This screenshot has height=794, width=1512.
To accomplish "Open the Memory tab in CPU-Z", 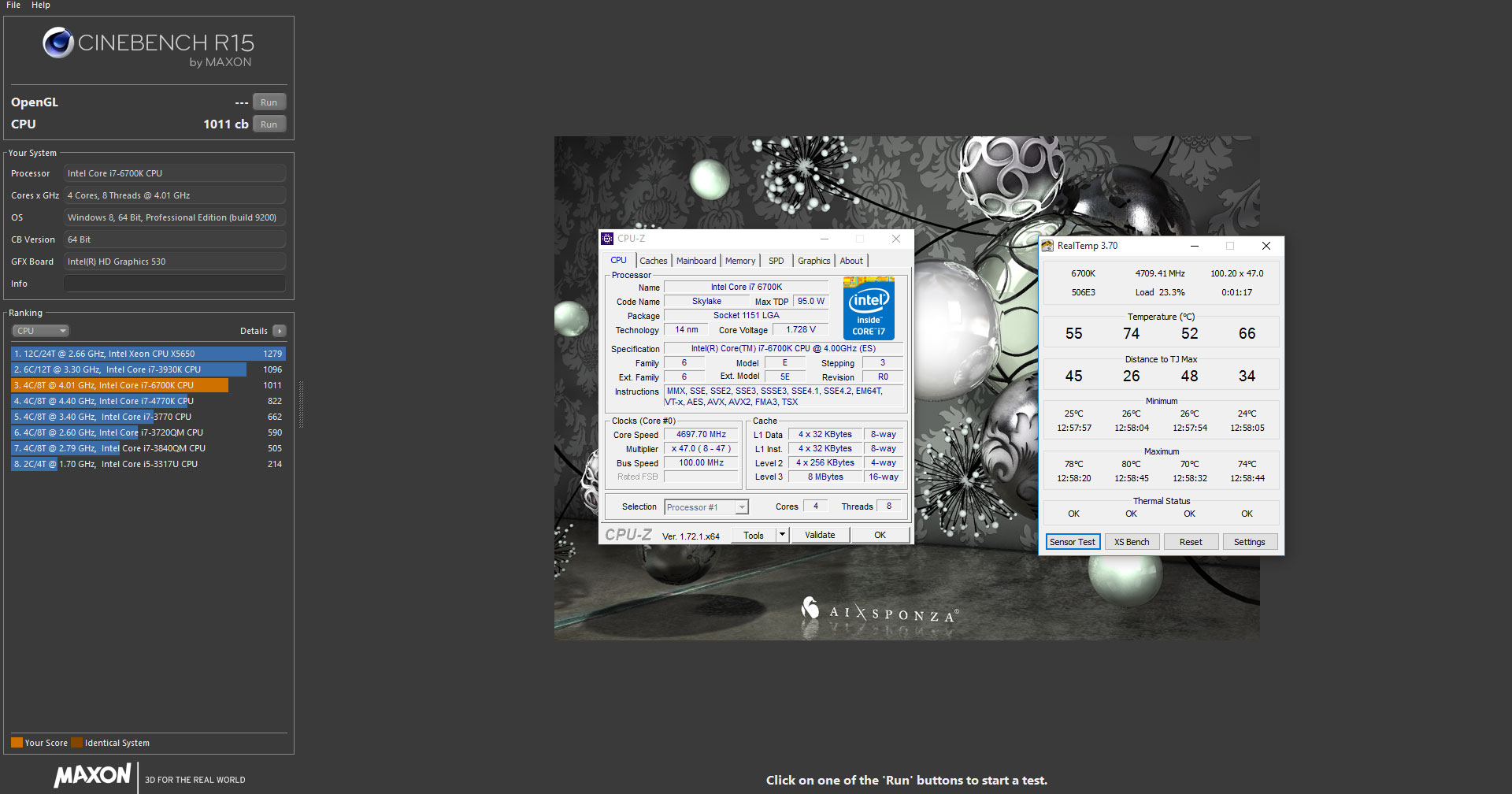I will [x=740, y=261].
